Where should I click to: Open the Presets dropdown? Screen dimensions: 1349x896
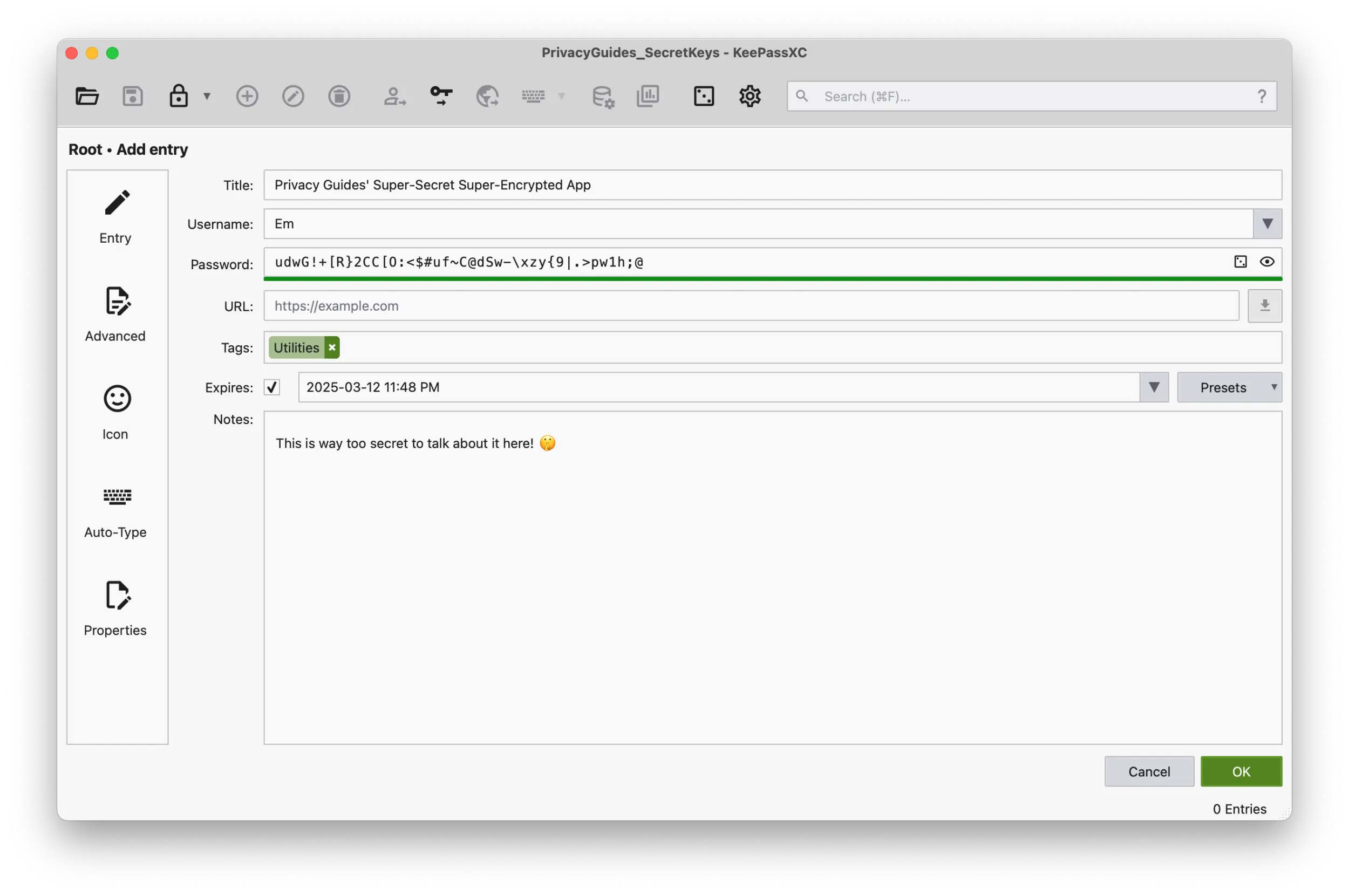(x=1230, y=387)
